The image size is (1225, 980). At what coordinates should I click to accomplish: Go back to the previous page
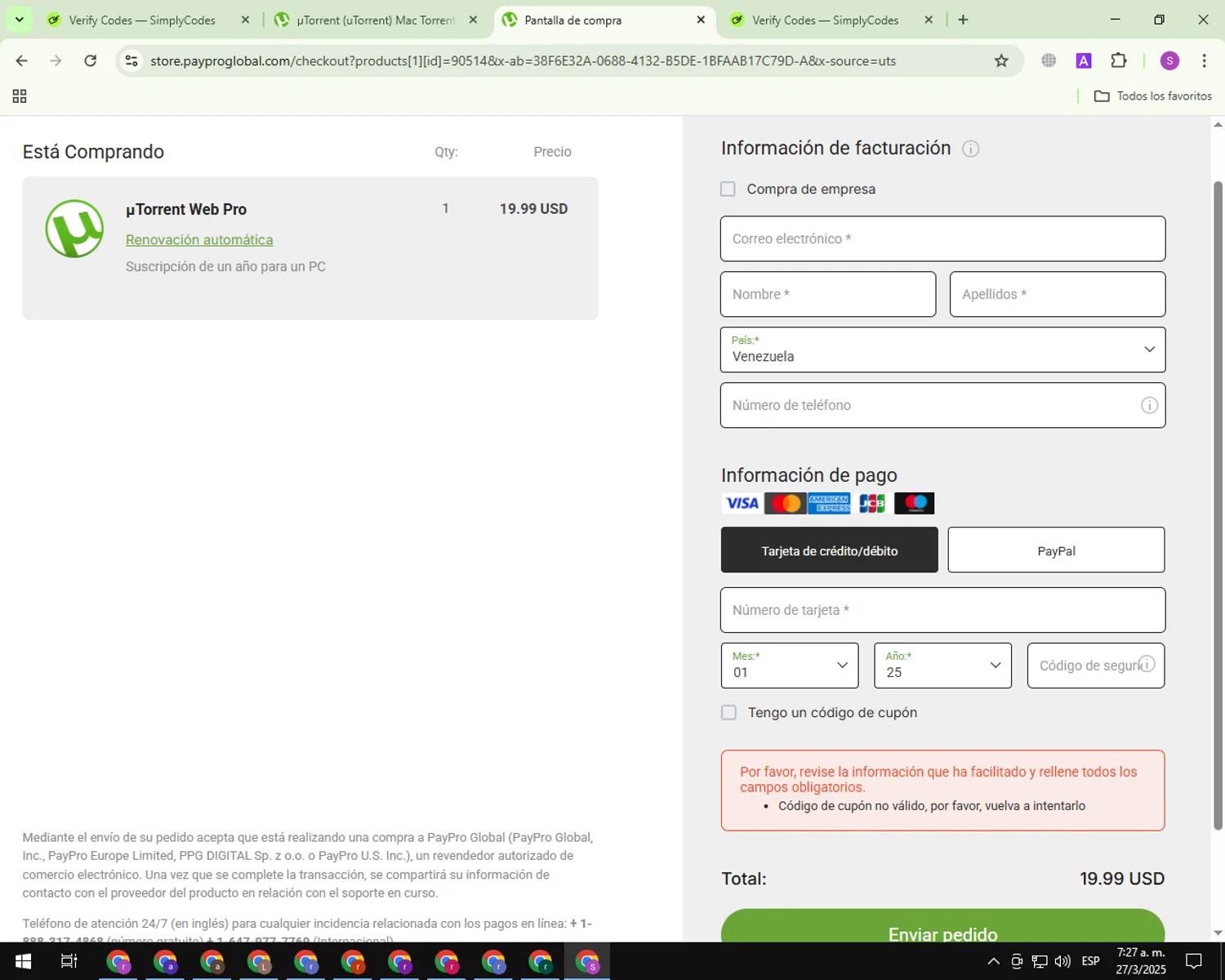[x=22, y=60]
